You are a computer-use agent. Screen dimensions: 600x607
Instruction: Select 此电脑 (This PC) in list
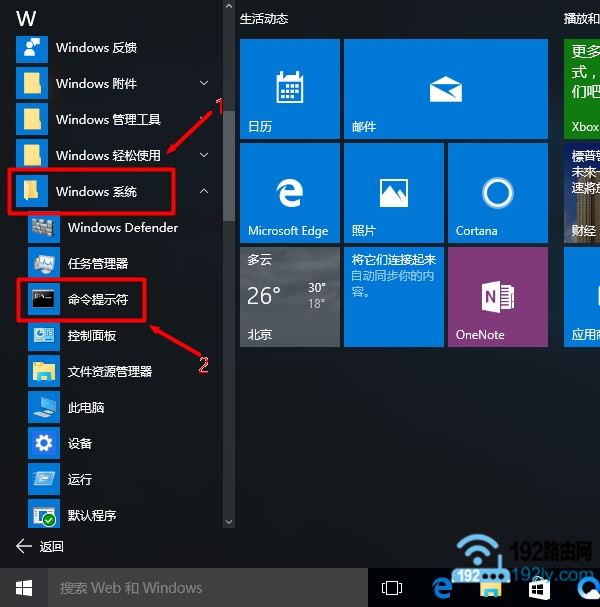86,407
